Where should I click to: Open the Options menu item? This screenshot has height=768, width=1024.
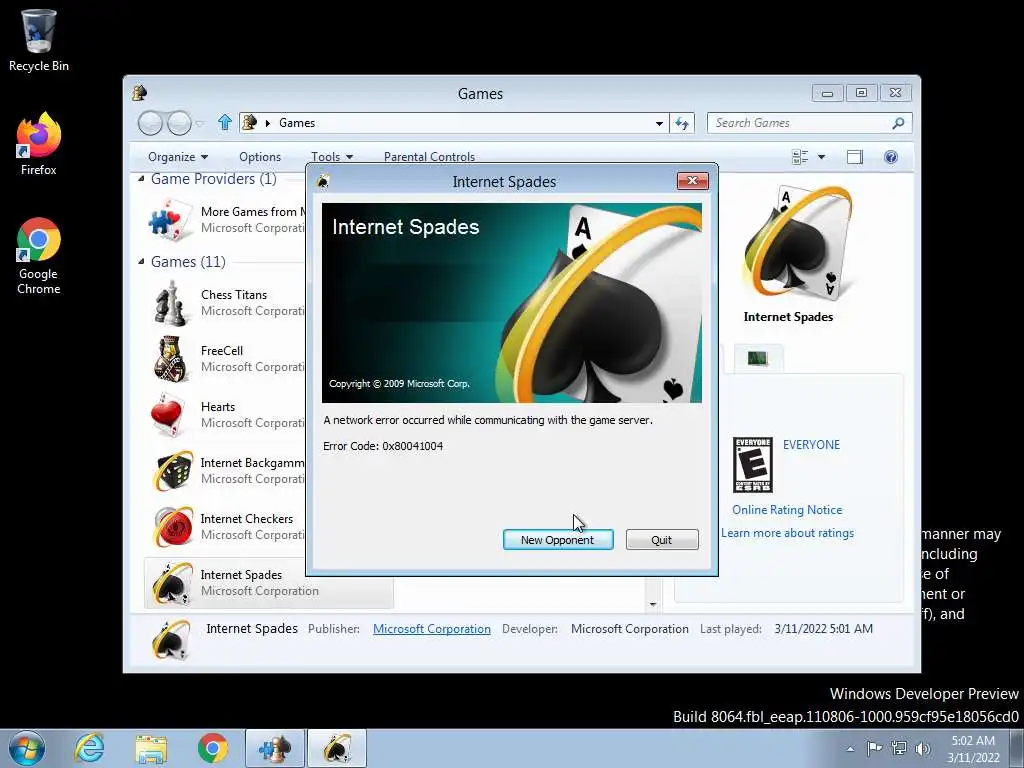(x=260, y=157)
